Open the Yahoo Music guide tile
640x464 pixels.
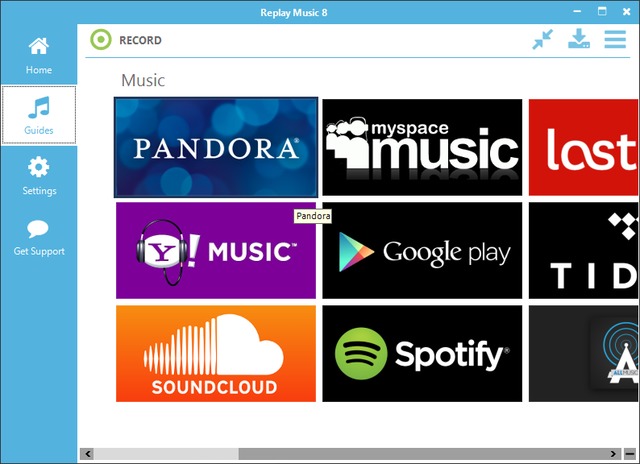(x=216, y=250)
